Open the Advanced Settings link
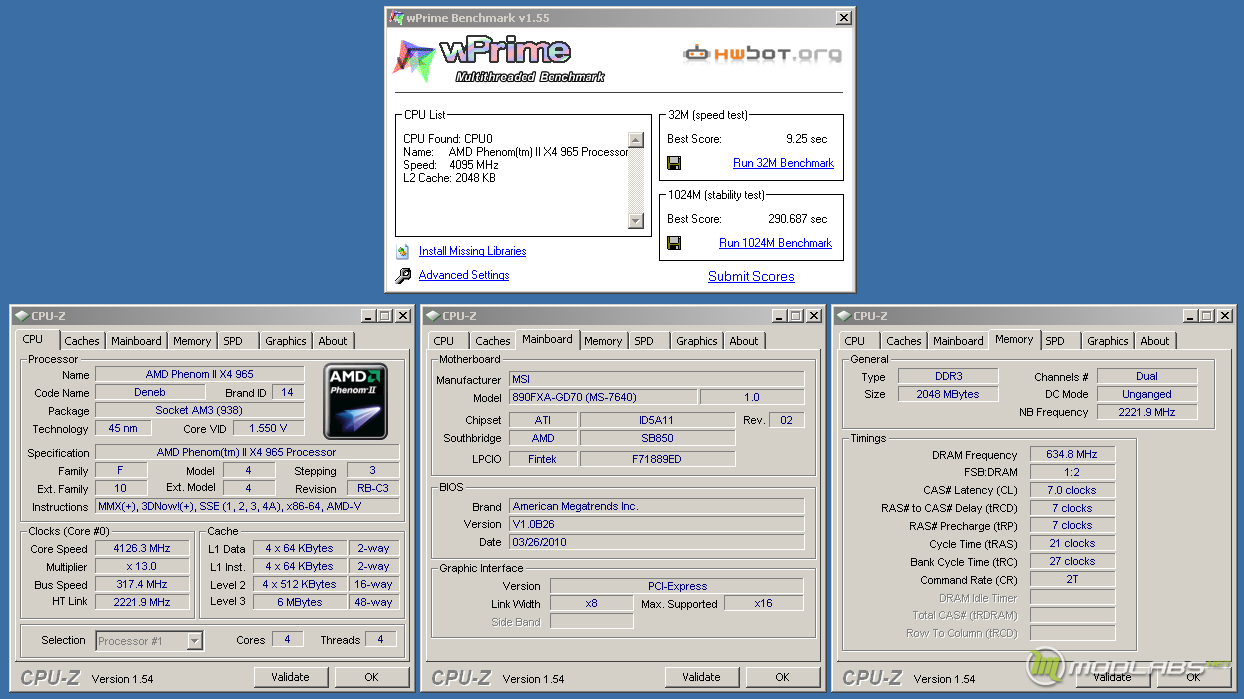This screenshot has width=1244, height=699. (464, 275)
